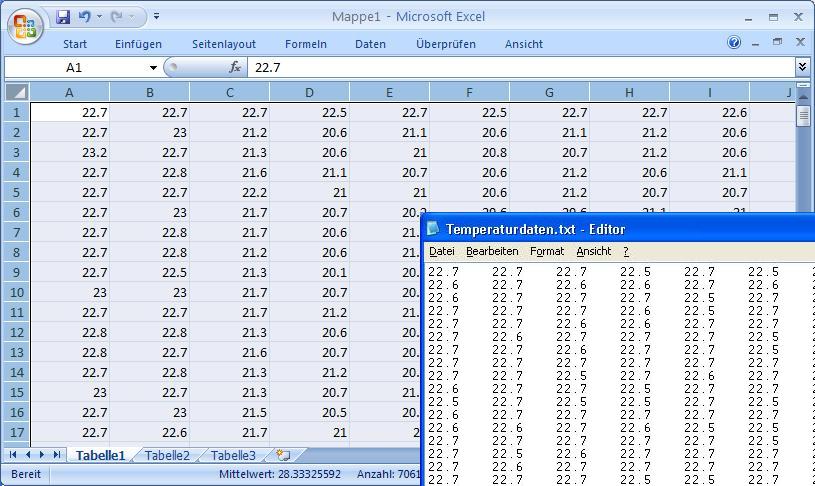Open the Bearbeiten menu in Editor

point(492,251)
